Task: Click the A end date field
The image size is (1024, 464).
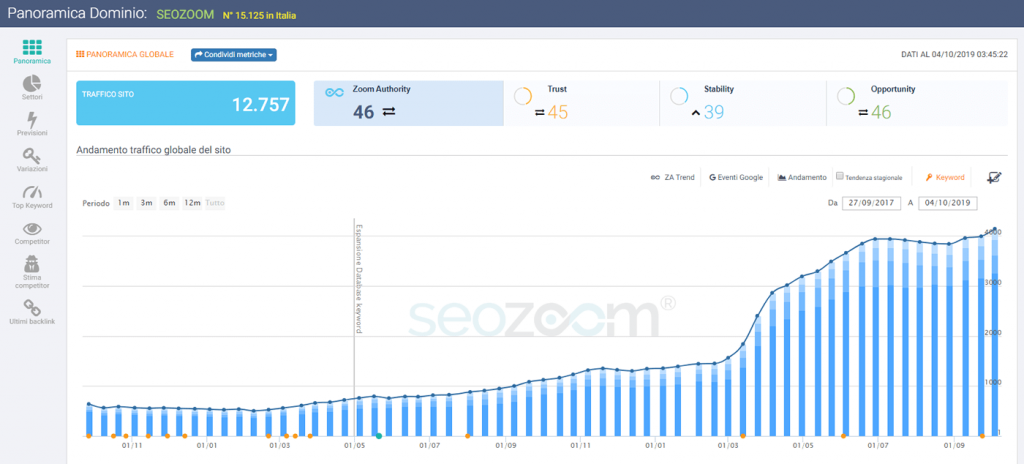Action: [x=948, y=203]
